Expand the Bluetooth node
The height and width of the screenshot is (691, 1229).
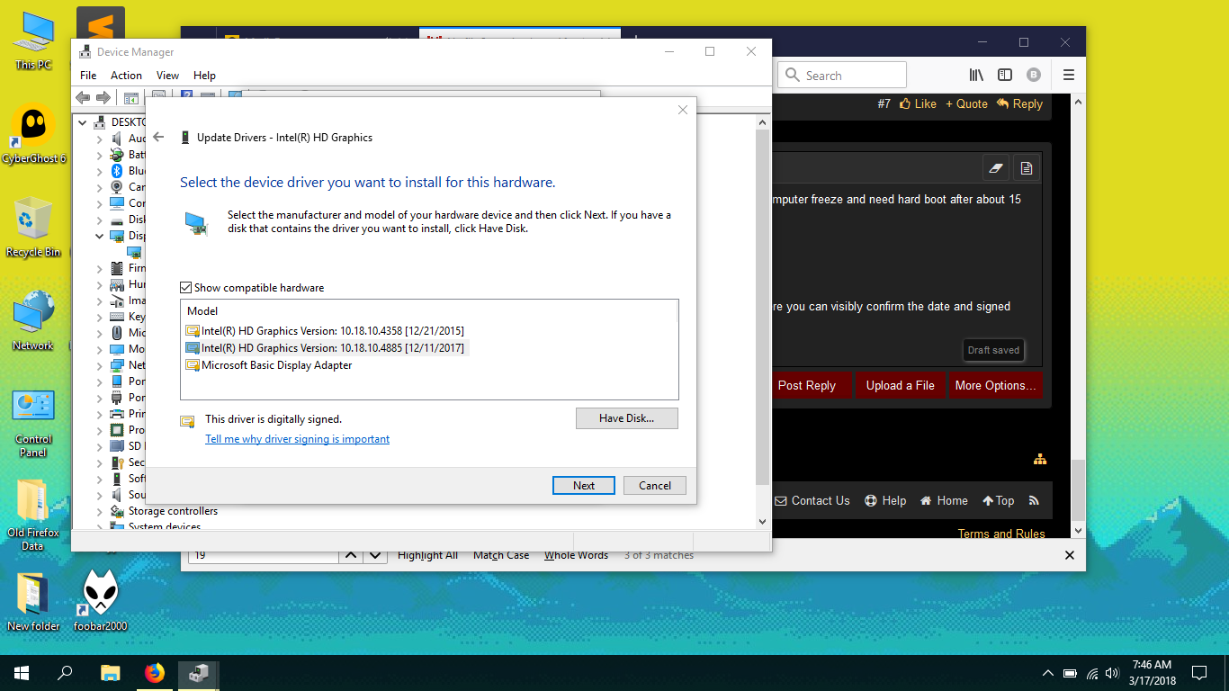(99, 171)
